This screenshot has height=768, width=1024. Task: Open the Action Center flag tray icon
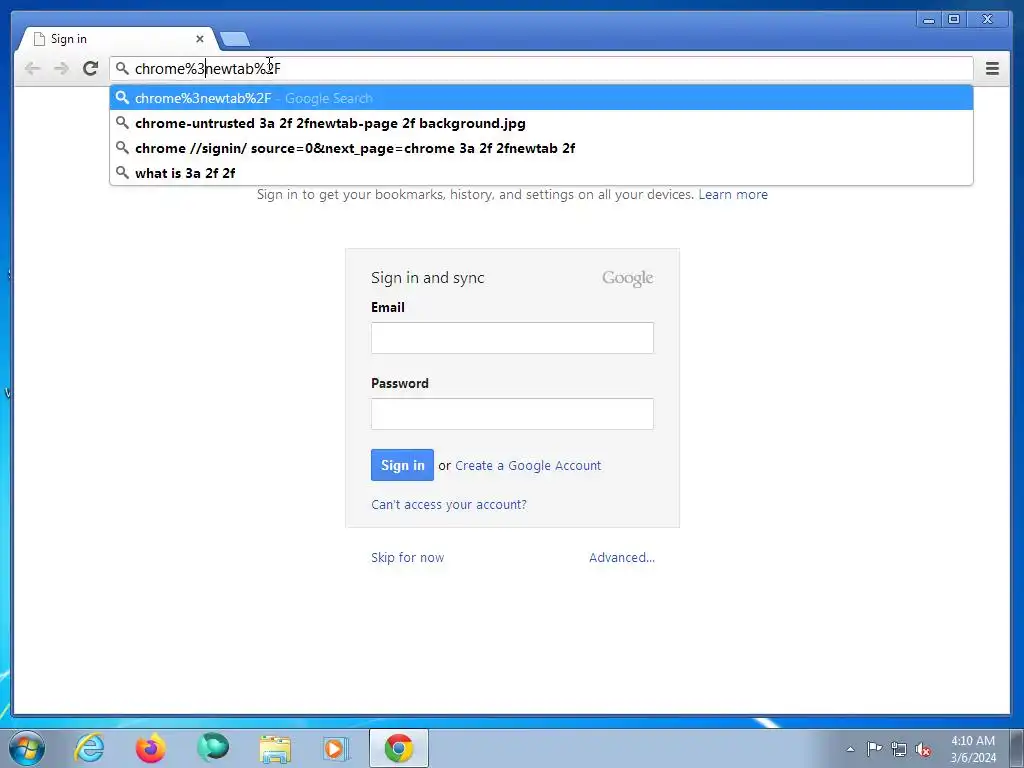coord(874,749)
